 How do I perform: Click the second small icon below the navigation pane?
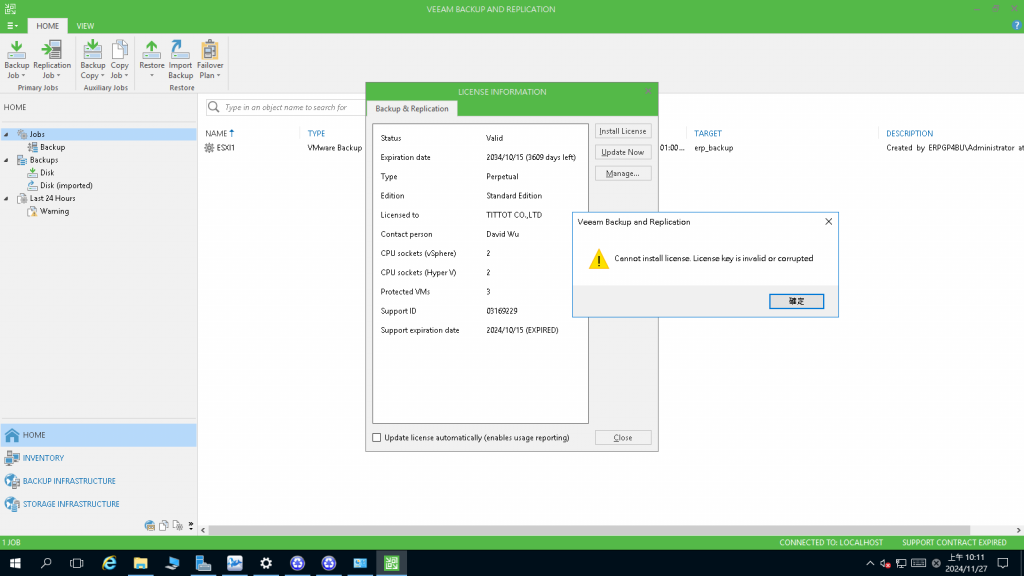[163, 526]
